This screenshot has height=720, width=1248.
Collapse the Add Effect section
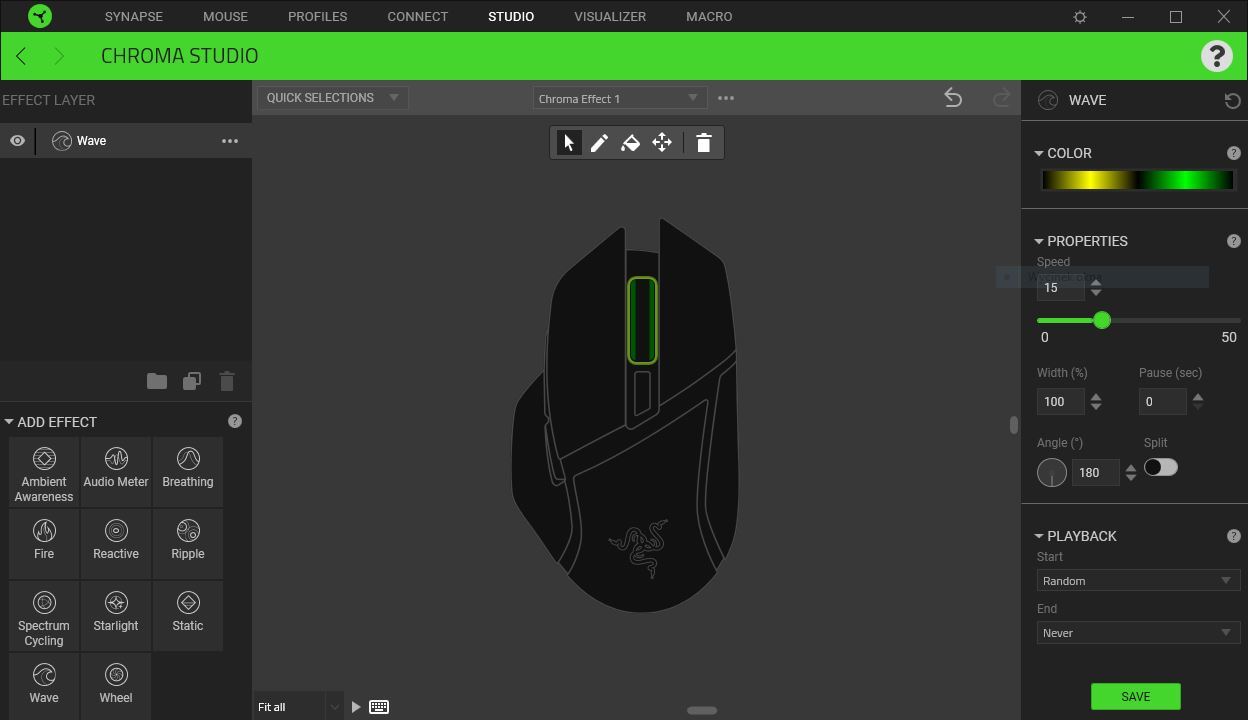coord(9,422)
